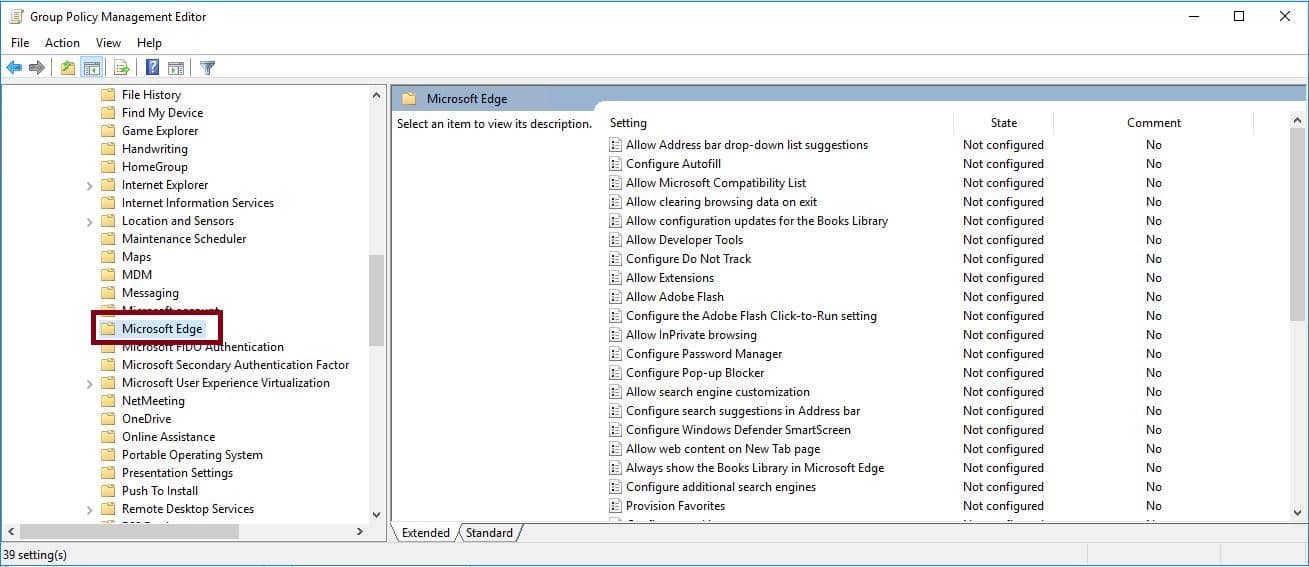The image size is (1309, 567).
Task: Click the Forward arrow toolbar icon
Action: tap(37, 68)
